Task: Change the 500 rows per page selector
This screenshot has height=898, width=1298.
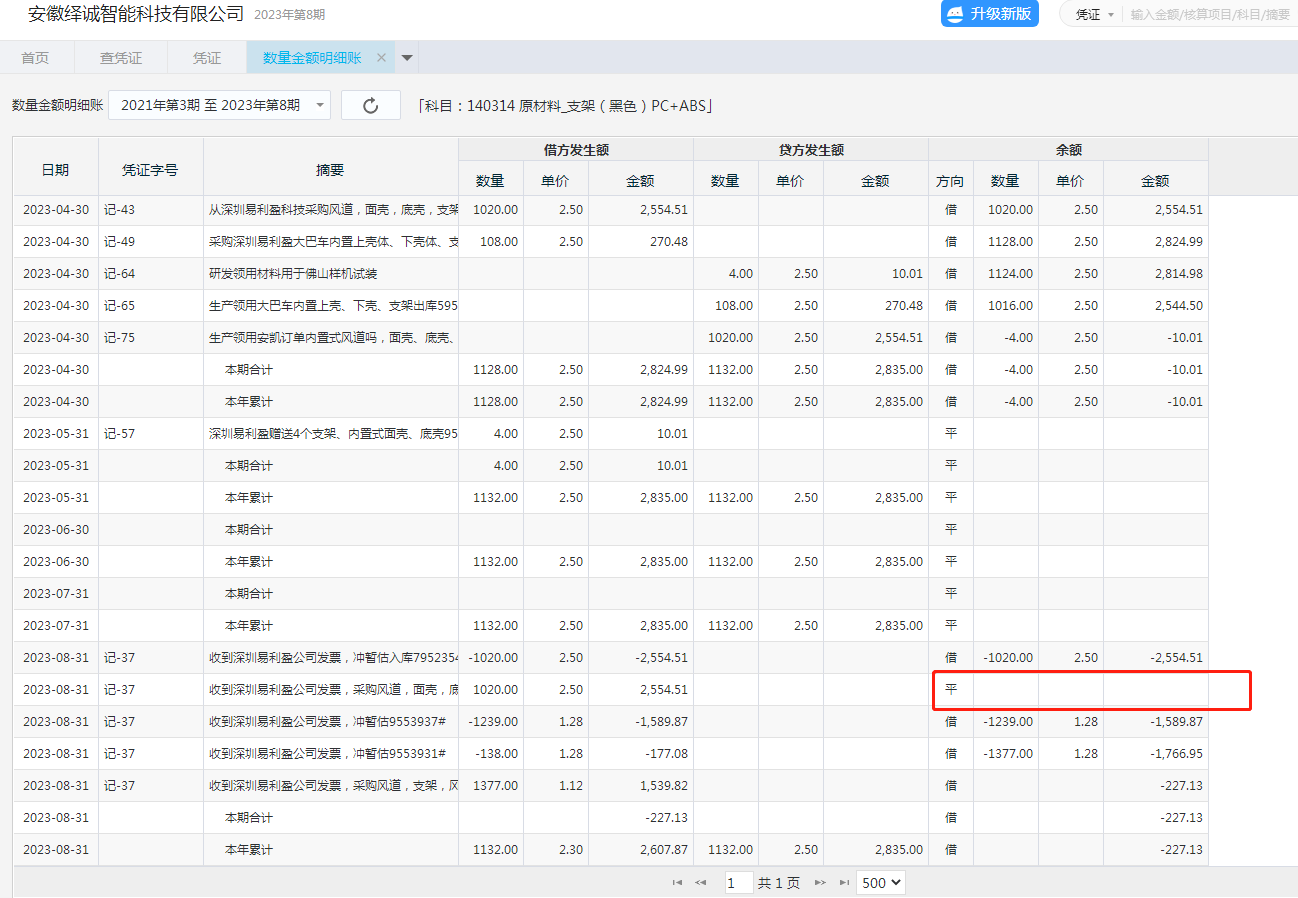Action: [x=880, y=883]
